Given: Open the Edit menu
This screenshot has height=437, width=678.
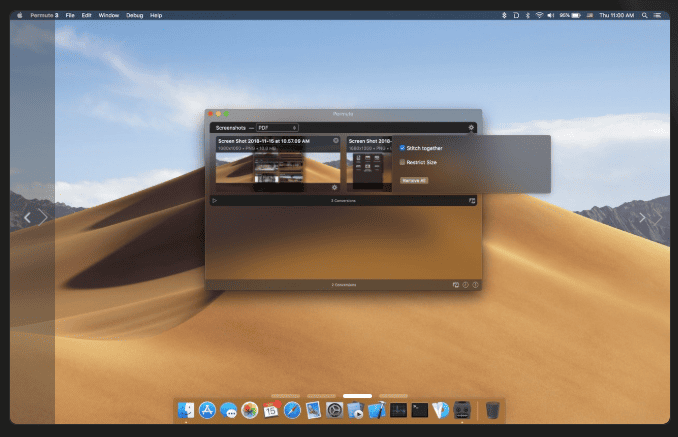Looking at the screenshot, I should point(86,15).
